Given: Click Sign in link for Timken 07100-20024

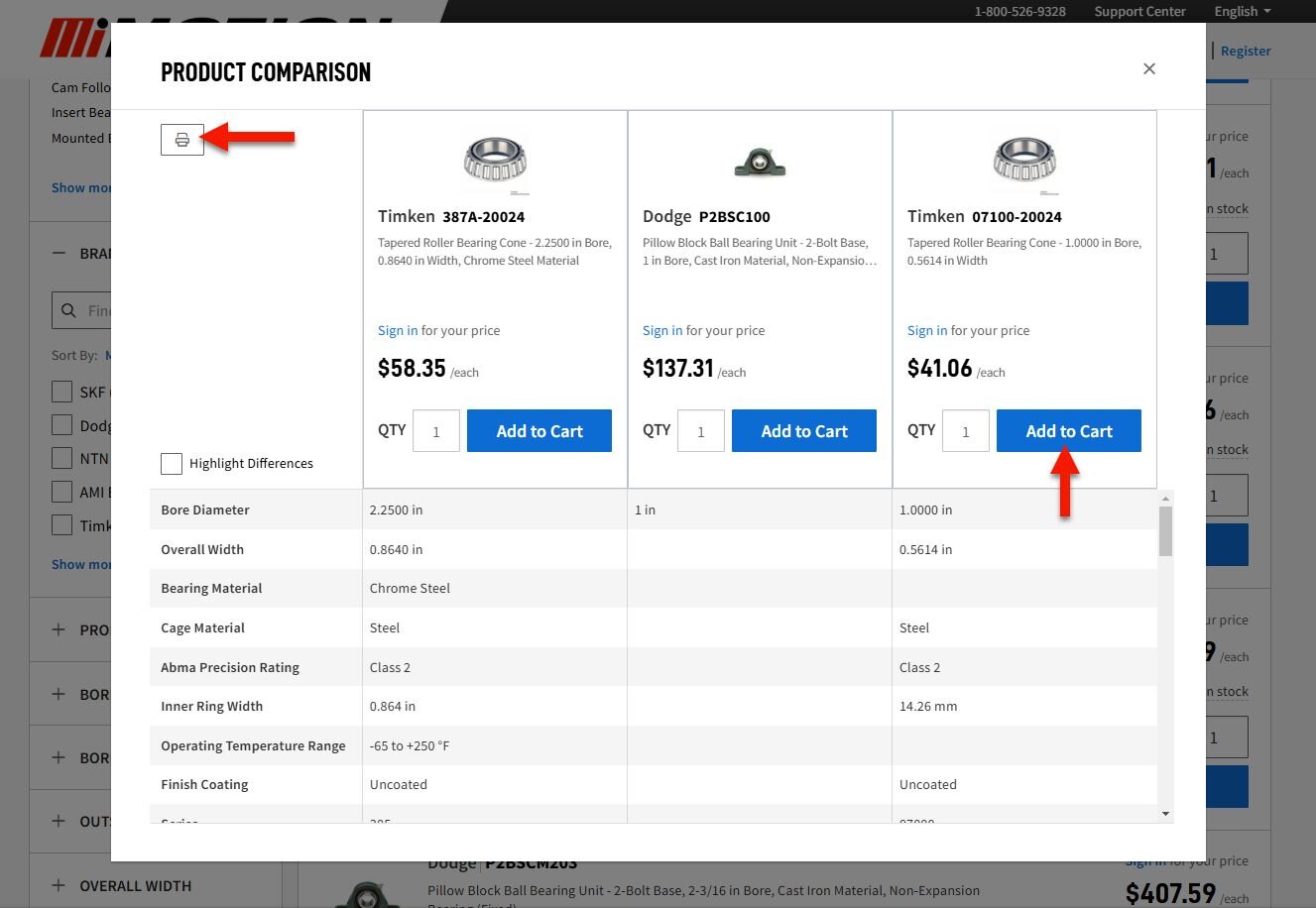Looking at the screenshot, I should tap(926, 330).
